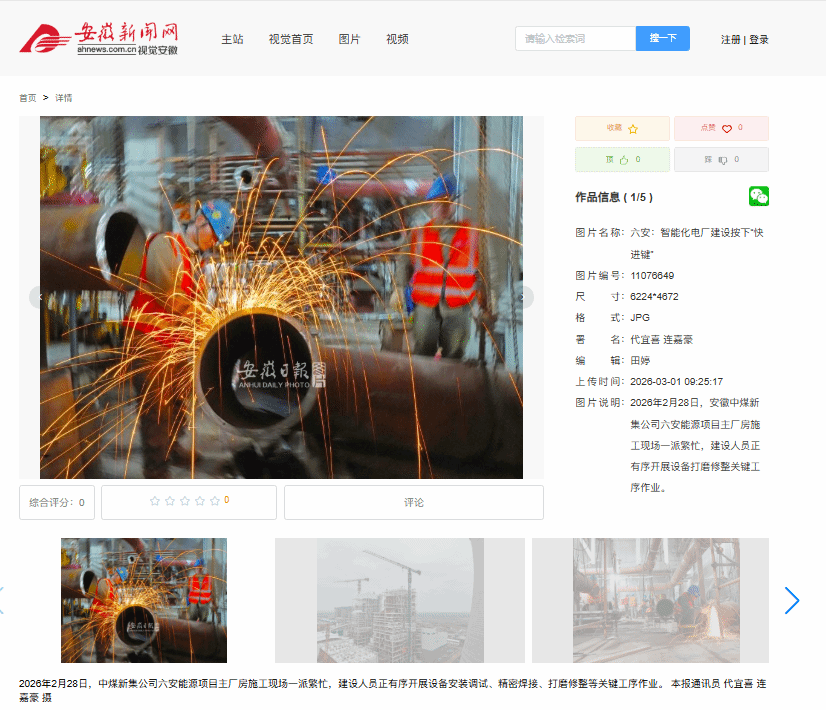Upvote with the 顶 thumbs-up icon
826x710 pixels.
[x=624, y=160]
